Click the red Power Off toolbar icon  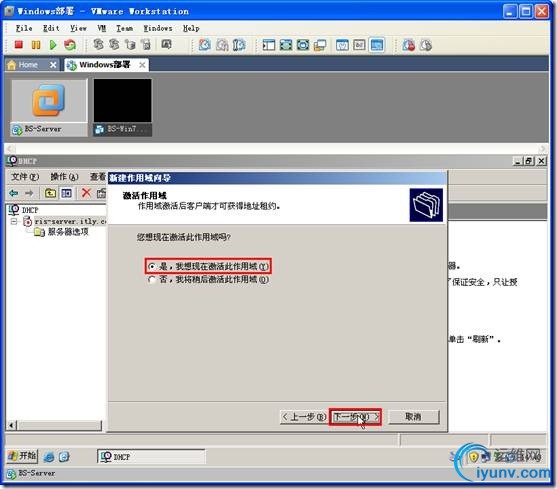tap(18, 45)
